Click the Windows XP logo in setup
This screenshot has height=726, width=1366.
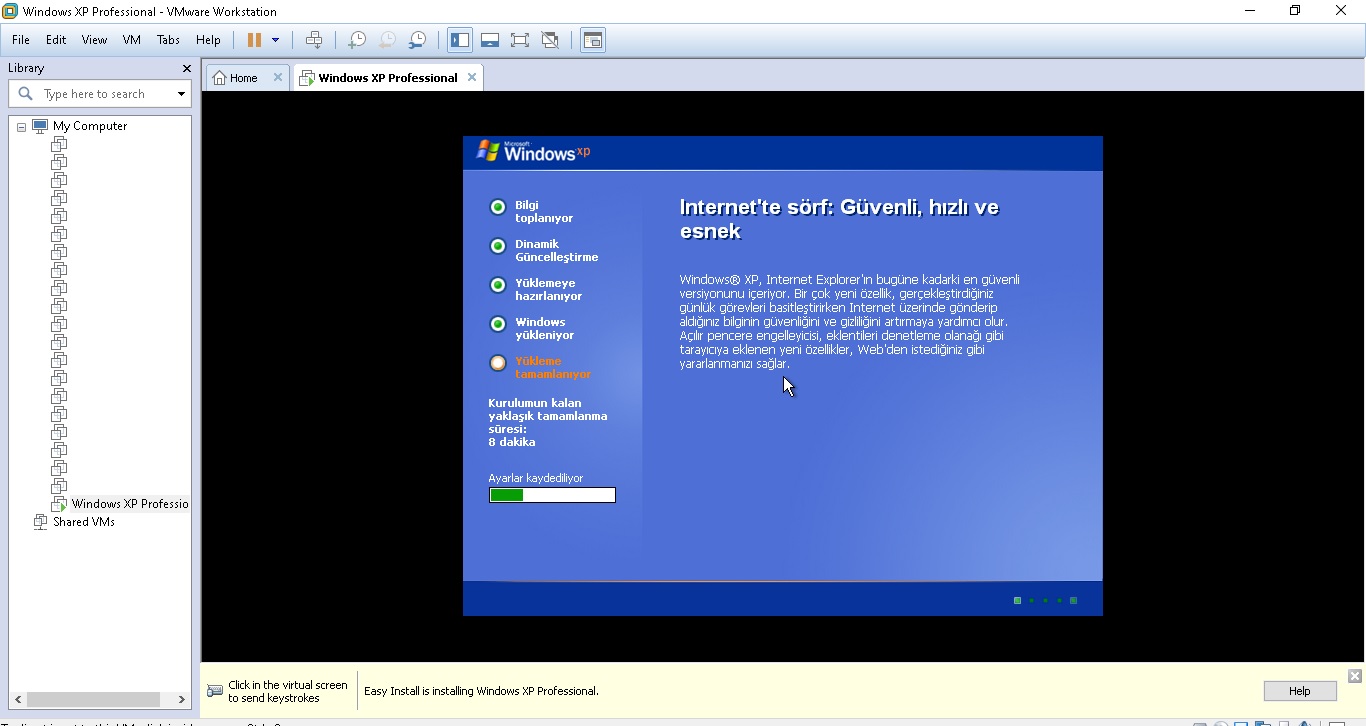click(533, 152)
